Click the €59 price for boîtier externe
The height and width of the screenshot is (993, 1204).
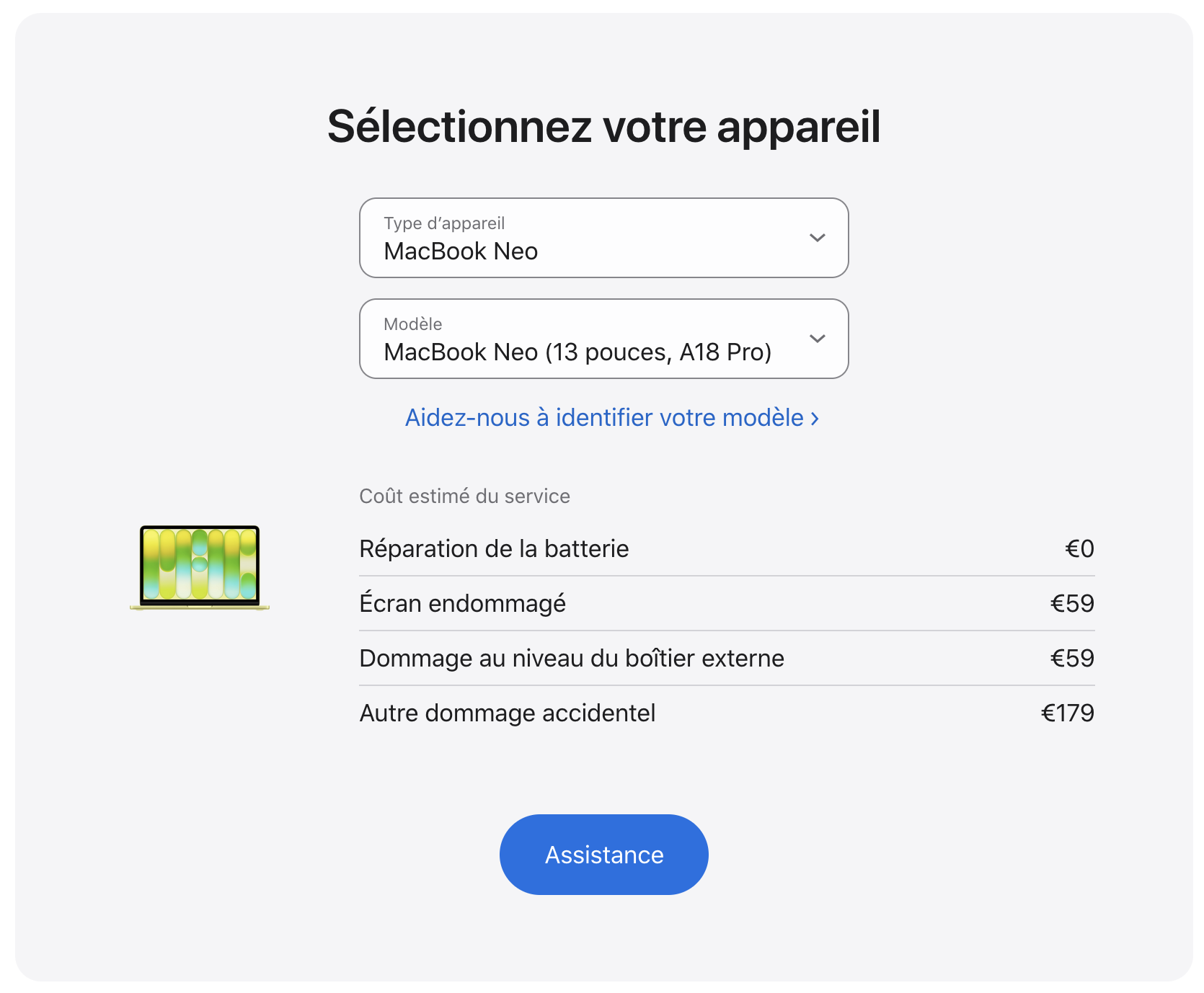[1072, 659]
